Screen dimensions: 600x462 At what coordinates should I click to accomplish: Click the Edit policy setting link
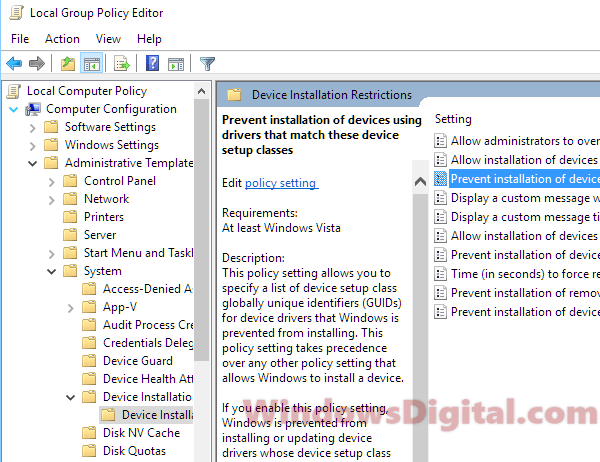(281, 183)
